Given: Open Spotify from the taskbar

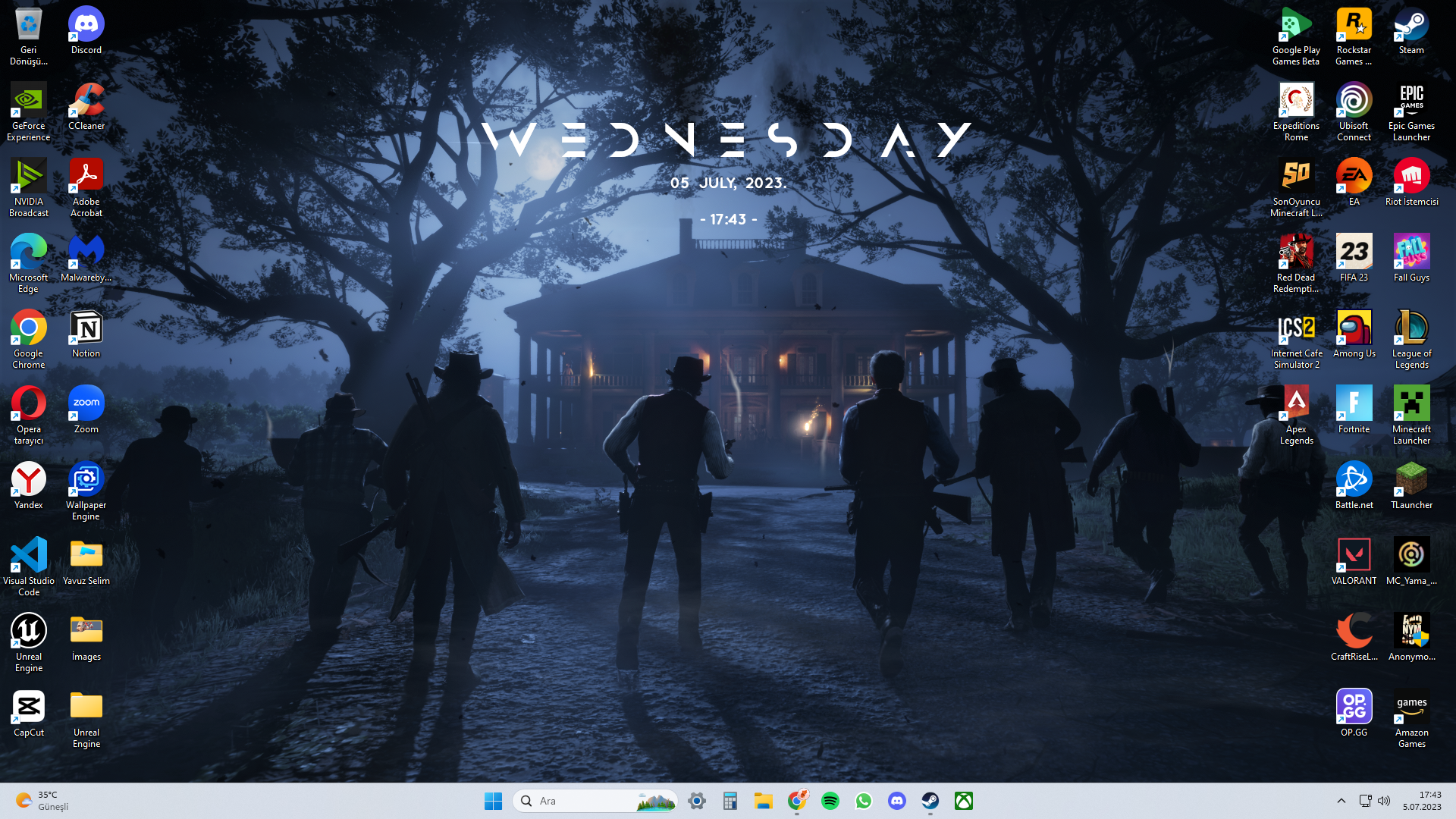Looking at the screenshot, I should click(830, 801).
